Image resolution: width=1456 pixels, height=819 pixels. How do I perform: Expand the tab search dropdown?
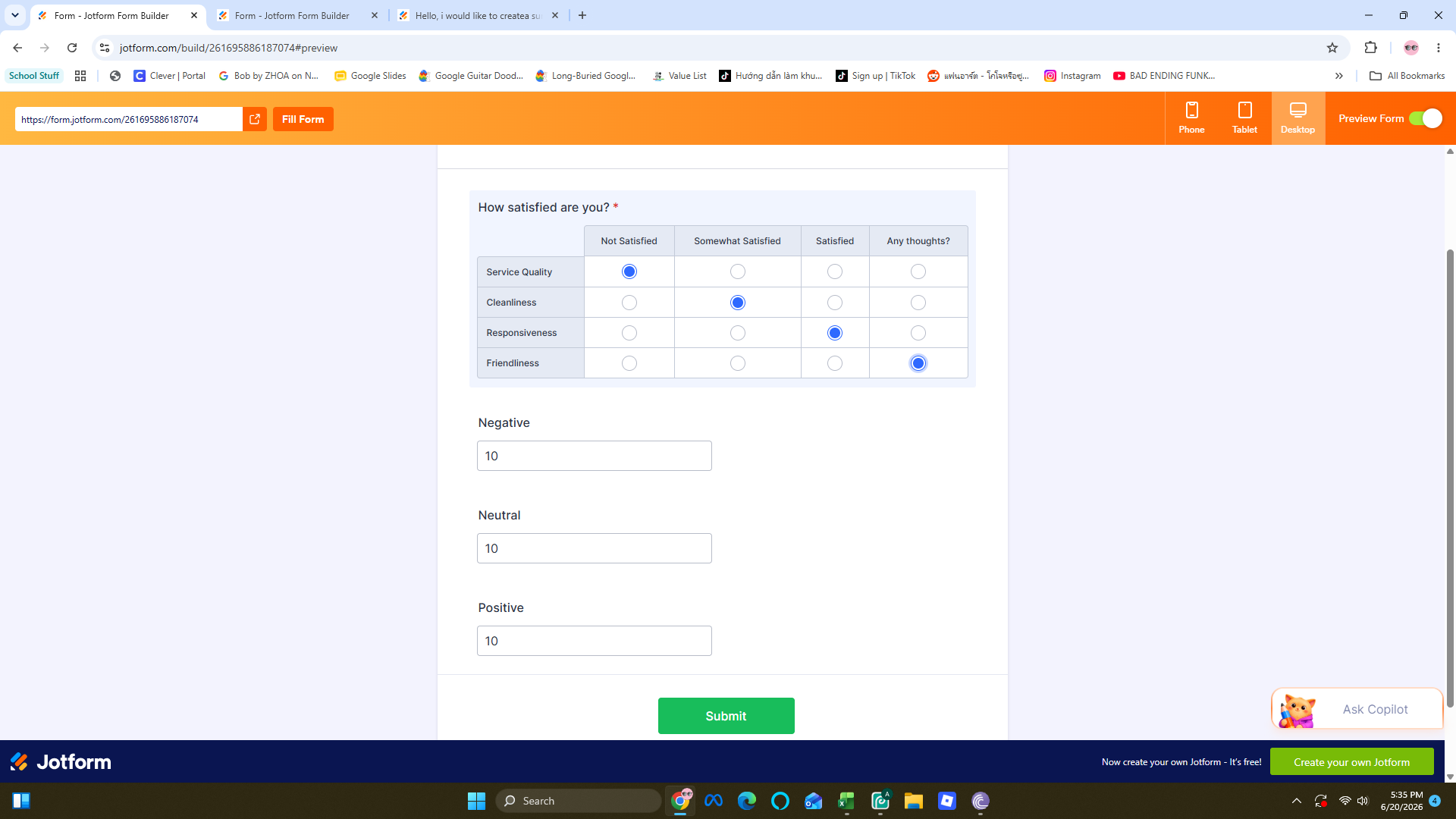(x=15, y=15)
